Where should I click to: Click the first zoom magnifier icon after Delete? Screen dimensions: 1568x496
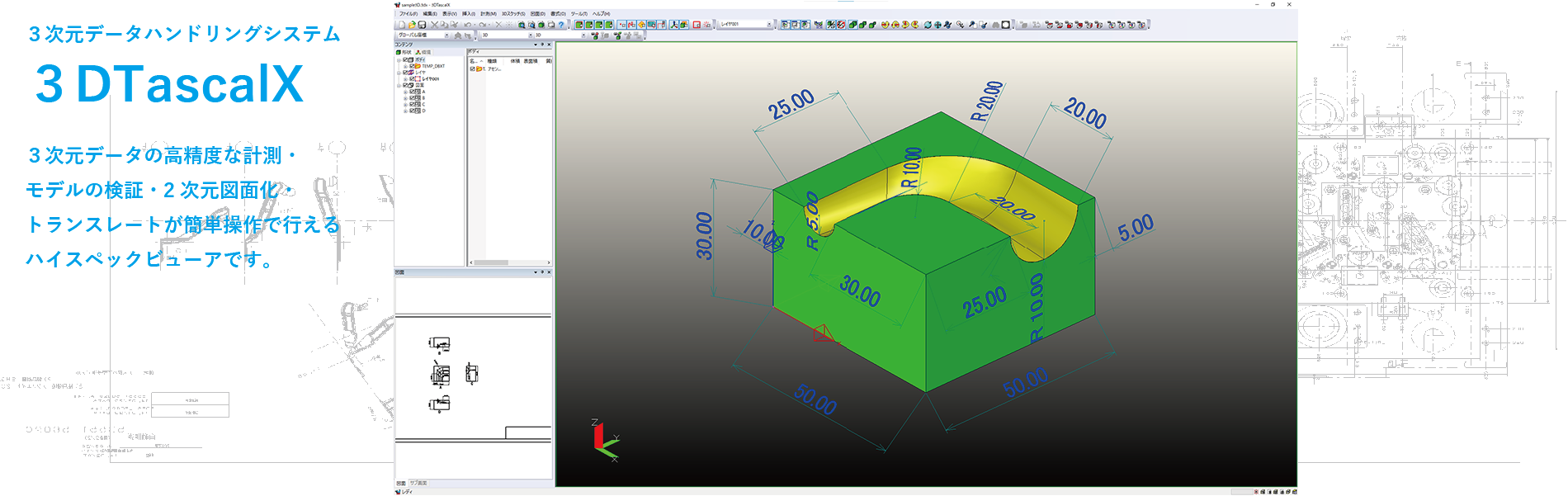pyautogui.click(x=522, y=25)
